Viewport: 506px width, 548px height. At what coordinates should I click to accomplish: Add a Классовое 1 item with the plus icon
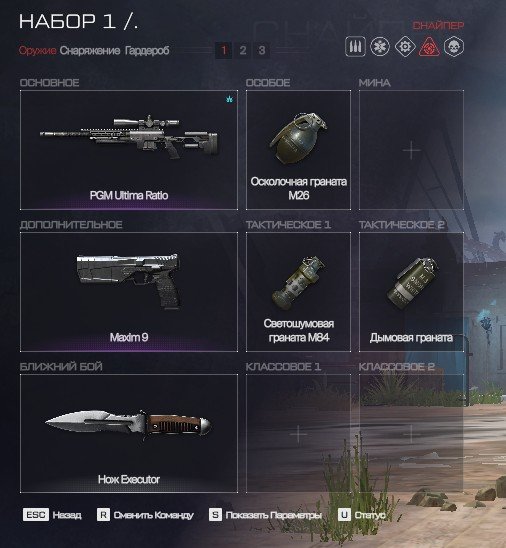coord(298,434)
